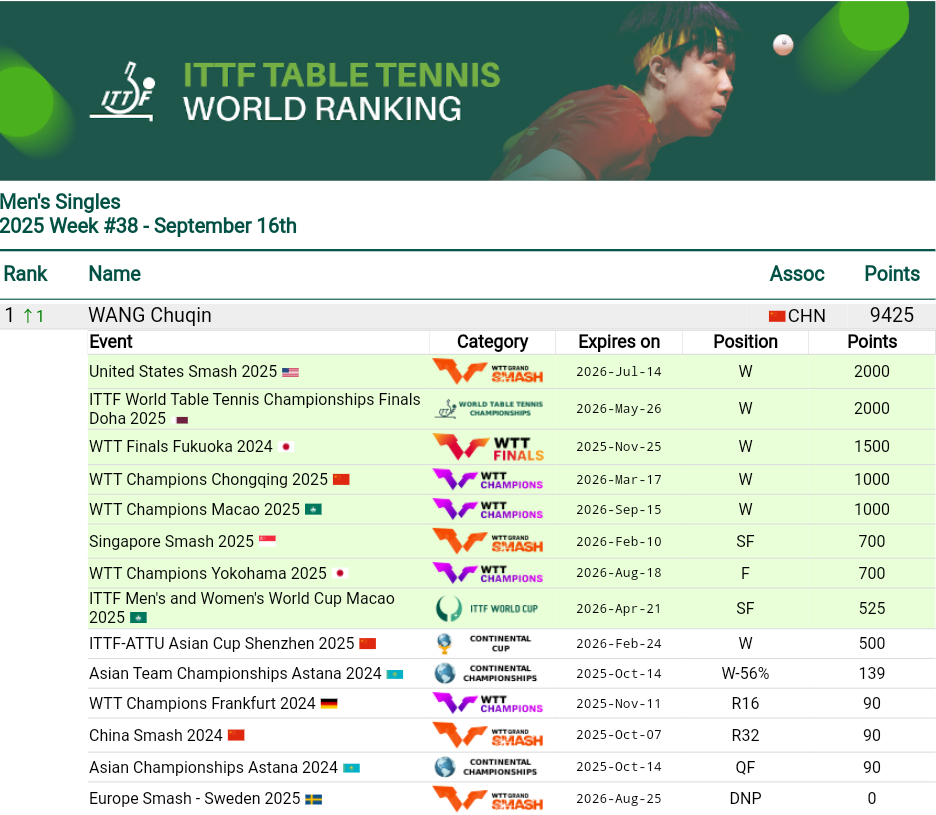Screen dimensions: 936x815
Task: Click the German flag beside WTT Champions Frankfurt
Action: tap(329, 703)
